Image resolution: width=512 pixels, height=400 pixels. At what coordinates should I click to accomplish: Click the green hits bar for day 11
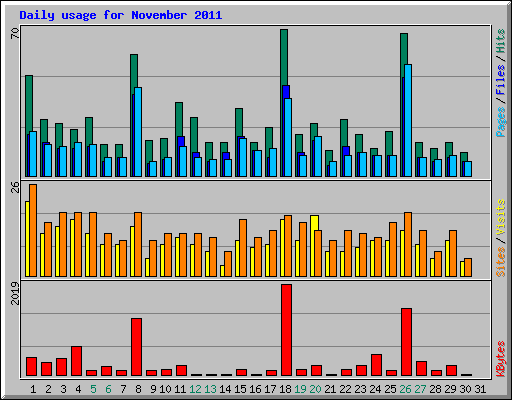[179, 119]
